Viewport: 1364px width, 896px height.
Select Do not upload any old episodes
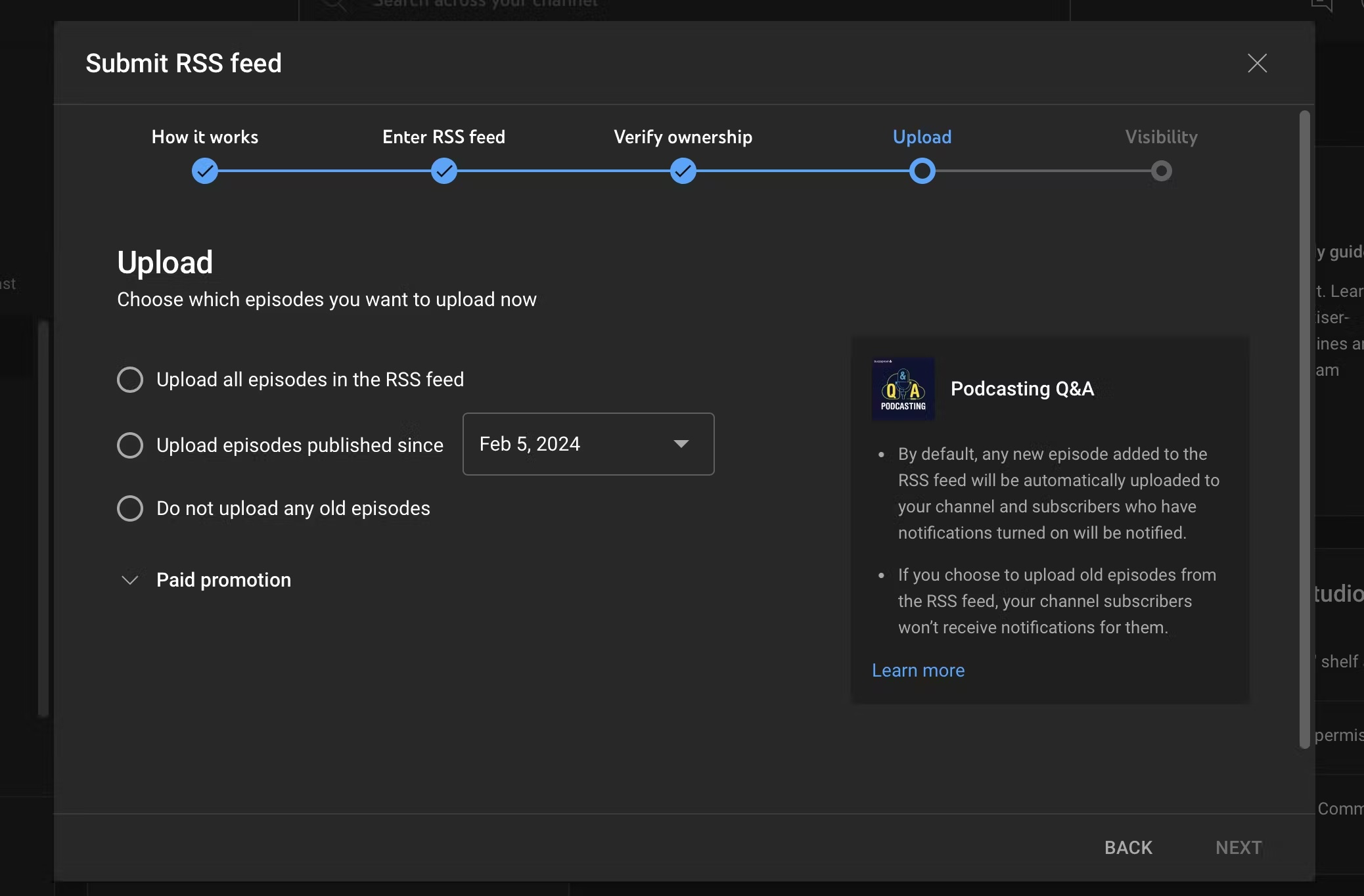(130, 508)
